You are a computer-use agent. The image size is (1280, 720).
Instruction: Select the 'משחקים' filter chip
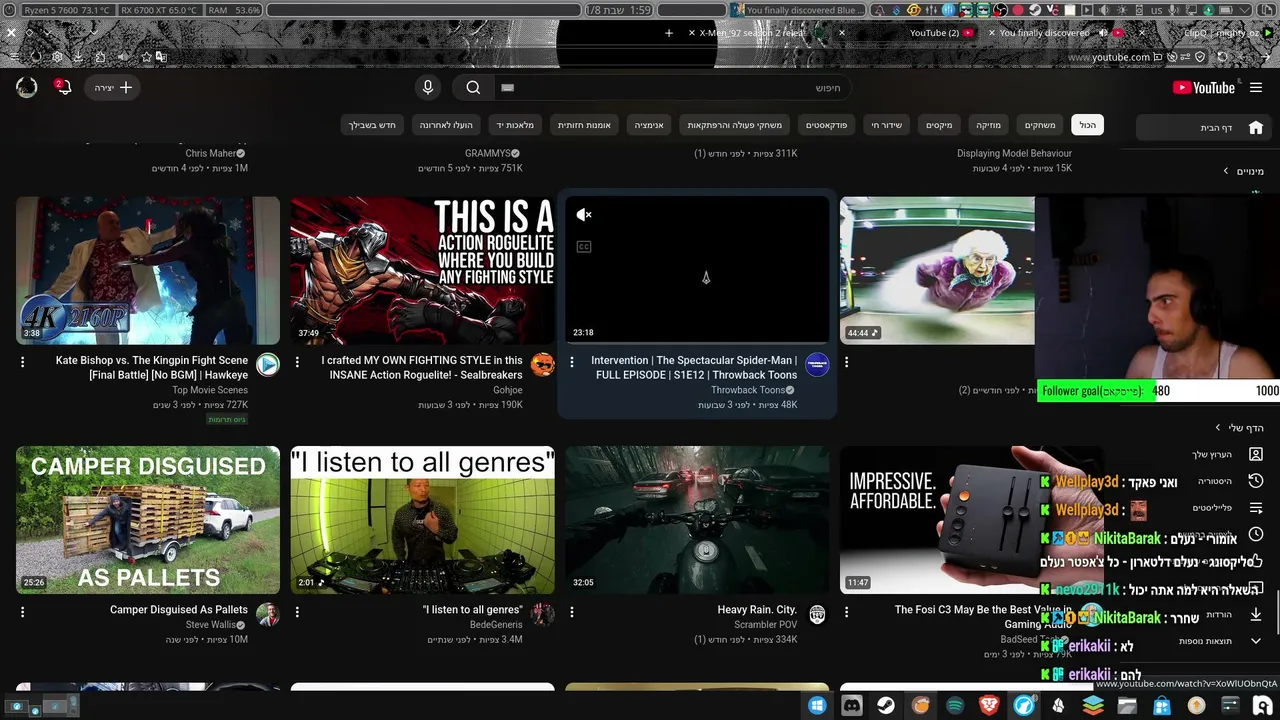[1040, 125]
